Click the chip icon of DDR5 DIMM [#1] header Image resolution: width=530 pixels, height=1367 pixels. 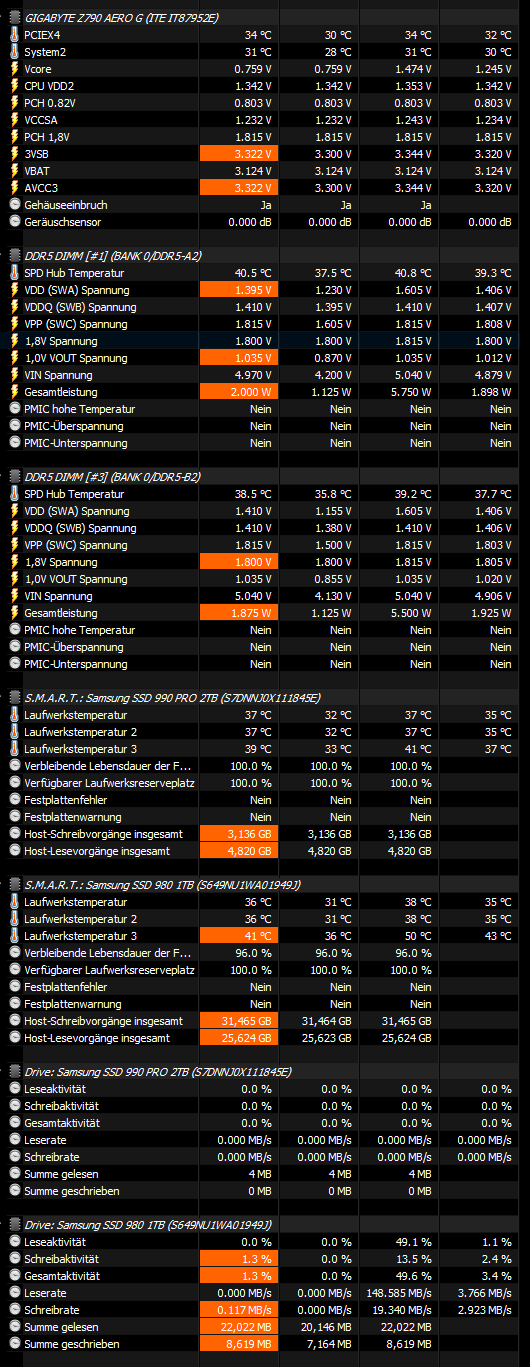pyautogui.click(x=15, y=256)
